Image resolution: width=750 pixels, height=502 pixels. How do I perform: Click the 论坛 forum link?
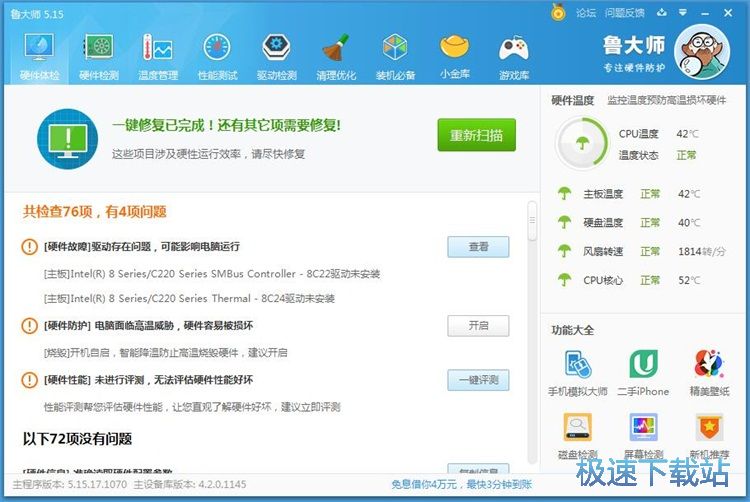585,13
